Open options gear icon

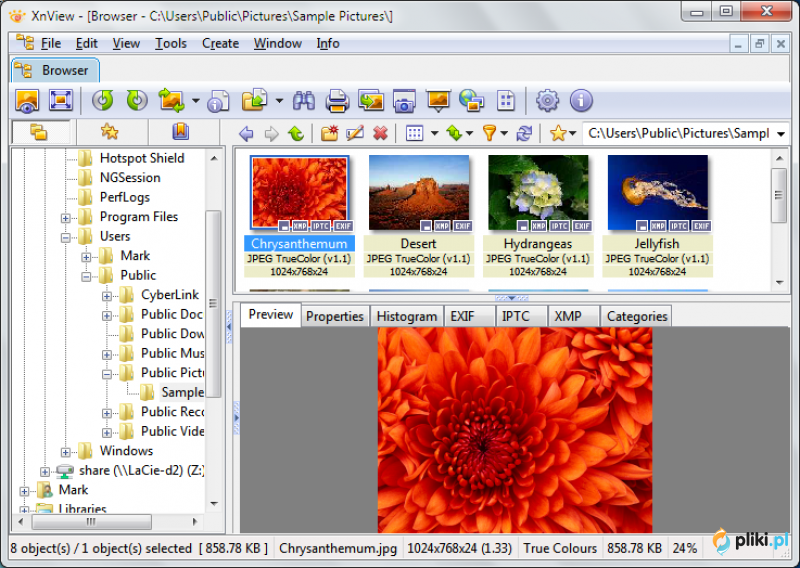[x=547, y=101]
